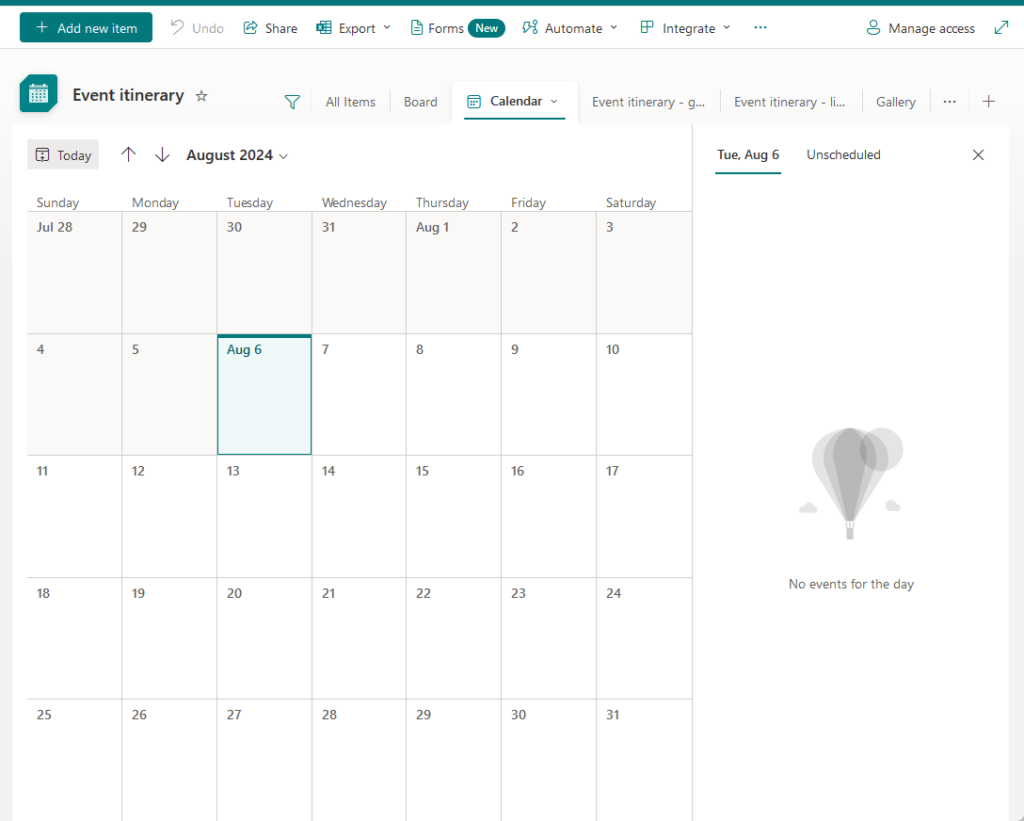Select the August 15 calendar cell
Screen dimensions: 1024x821
453,516
